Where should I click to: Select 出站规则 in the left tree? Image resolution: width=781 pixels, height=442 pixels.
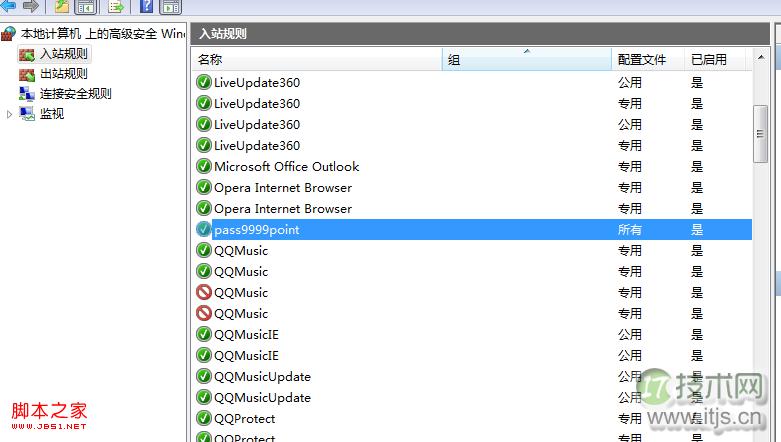pos(63,73)
